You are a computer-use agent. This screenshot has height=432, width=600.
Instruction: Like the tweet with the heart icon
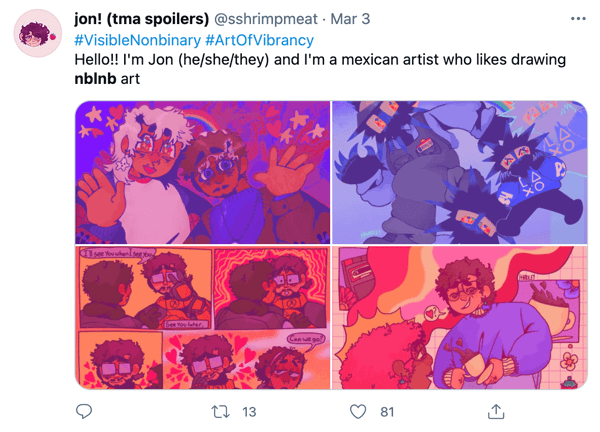click(358, 411)
